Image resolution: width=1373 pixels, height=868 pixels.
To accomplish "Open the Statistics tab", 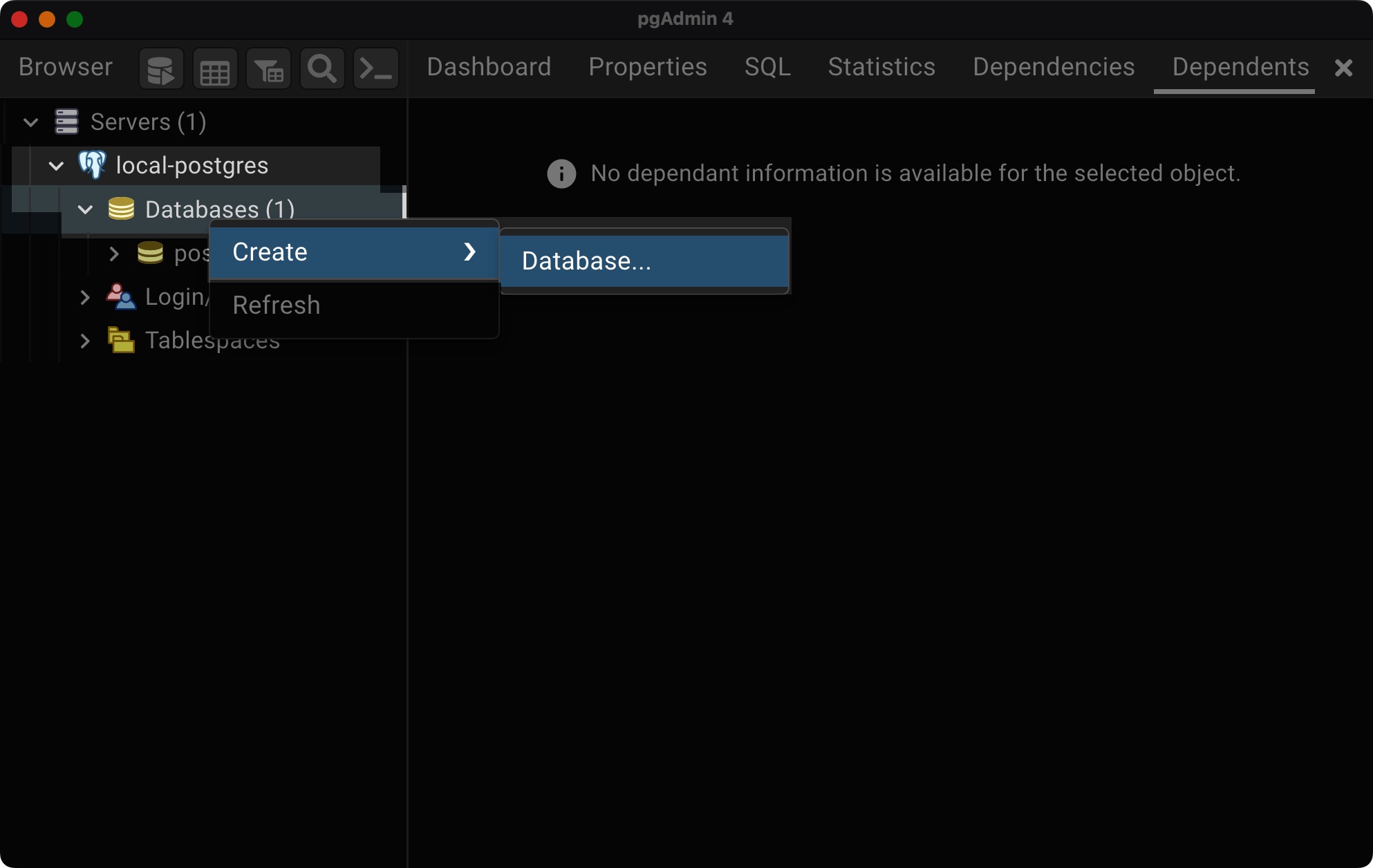I will tap(881, 67).
